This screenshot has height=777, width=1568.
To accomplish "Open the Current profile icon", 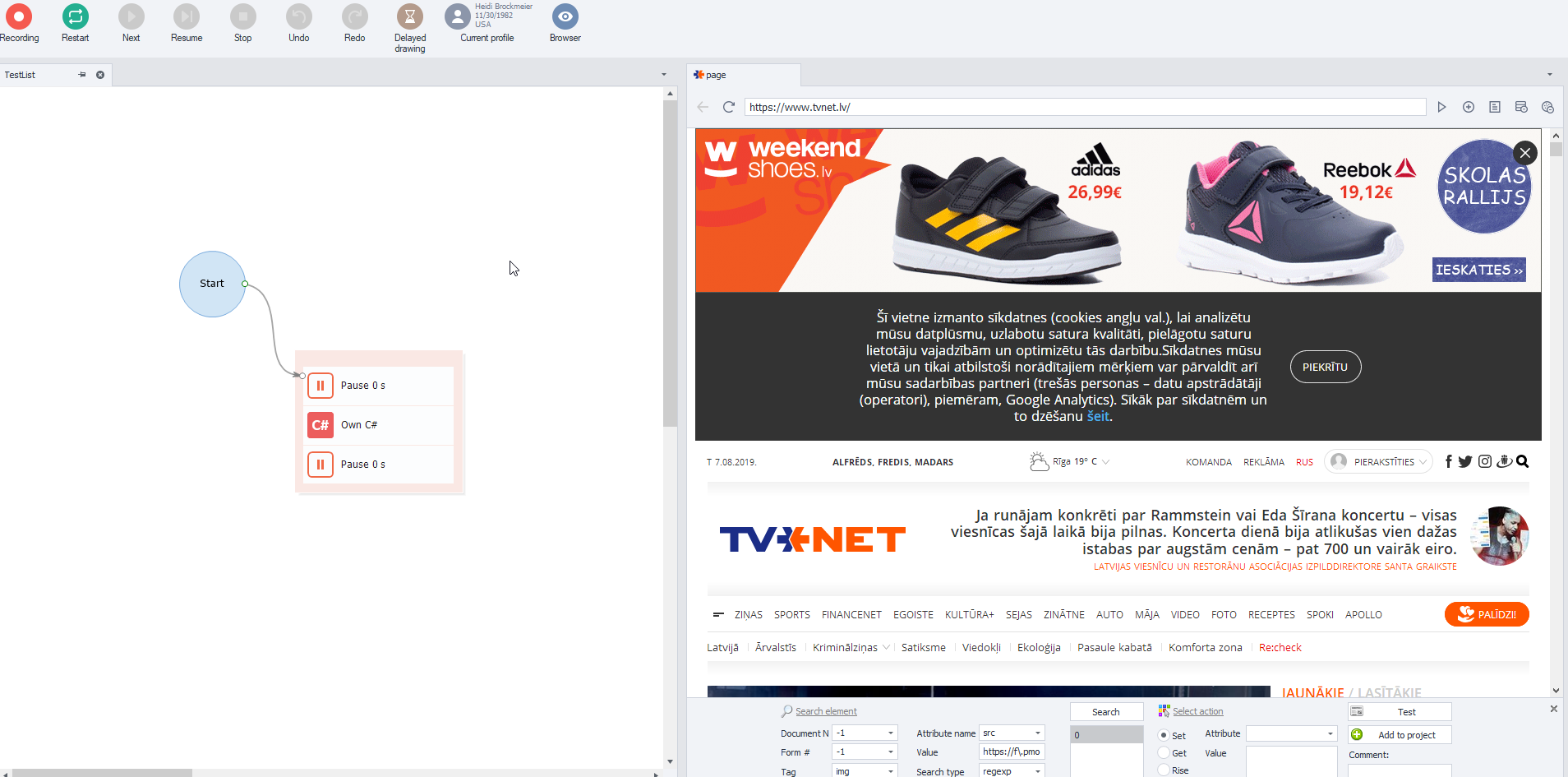I will click(x=458, y=16).
